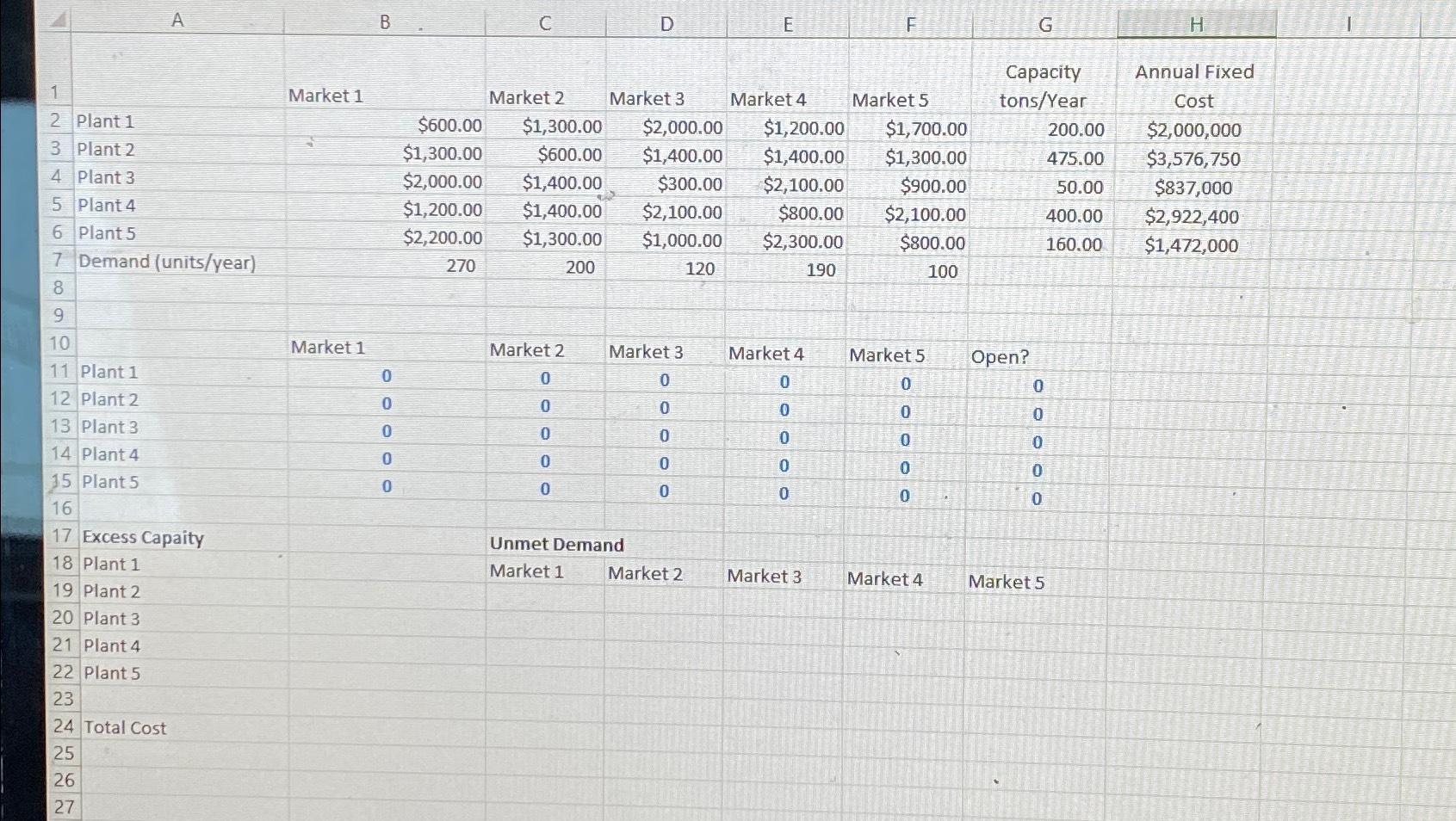Viewport: 1456px width, 821px height.
Task: Click Plant 4 Market 4 cost $800.00
Action: tap(810, 213)
